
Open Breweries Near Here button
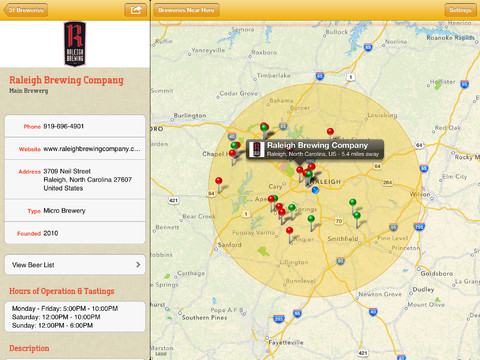click(186, 10)
